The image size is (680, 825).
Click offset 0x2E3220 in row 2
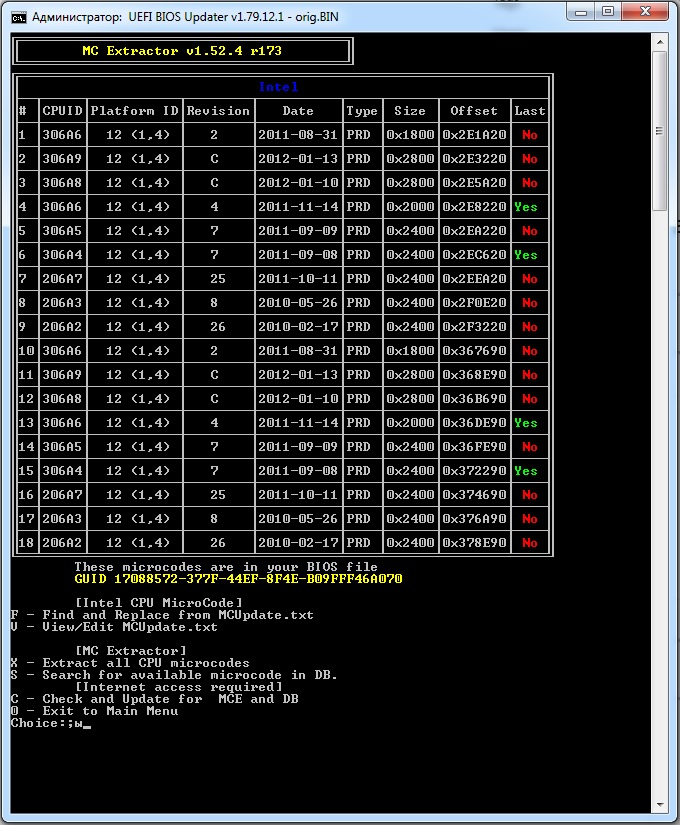click(474, 159)
